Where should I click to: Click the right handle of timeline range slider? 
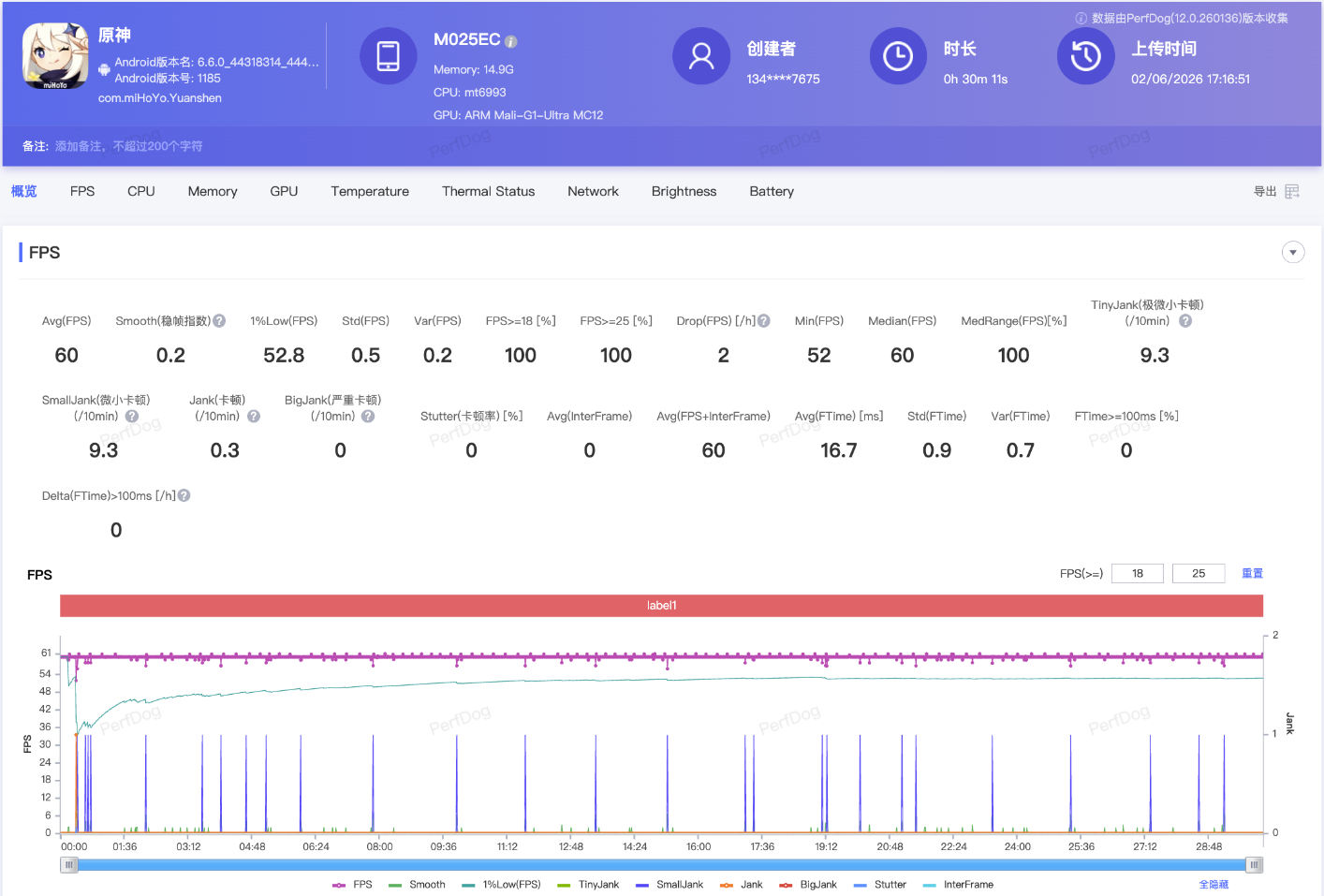[x=1255, y=865]
